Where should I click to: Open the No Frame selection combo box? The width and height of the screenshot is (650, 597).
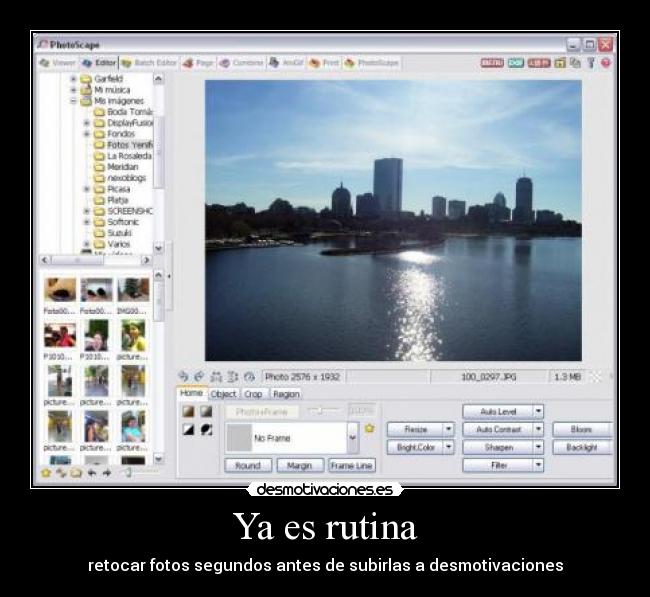click(292, 438)
